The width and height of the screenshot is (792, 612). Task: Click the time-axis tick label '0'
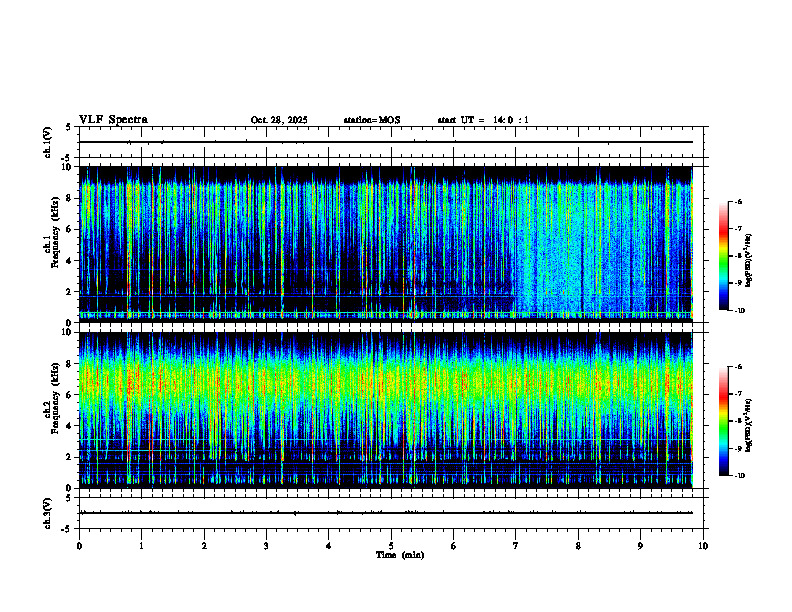[x=79, y=546]
